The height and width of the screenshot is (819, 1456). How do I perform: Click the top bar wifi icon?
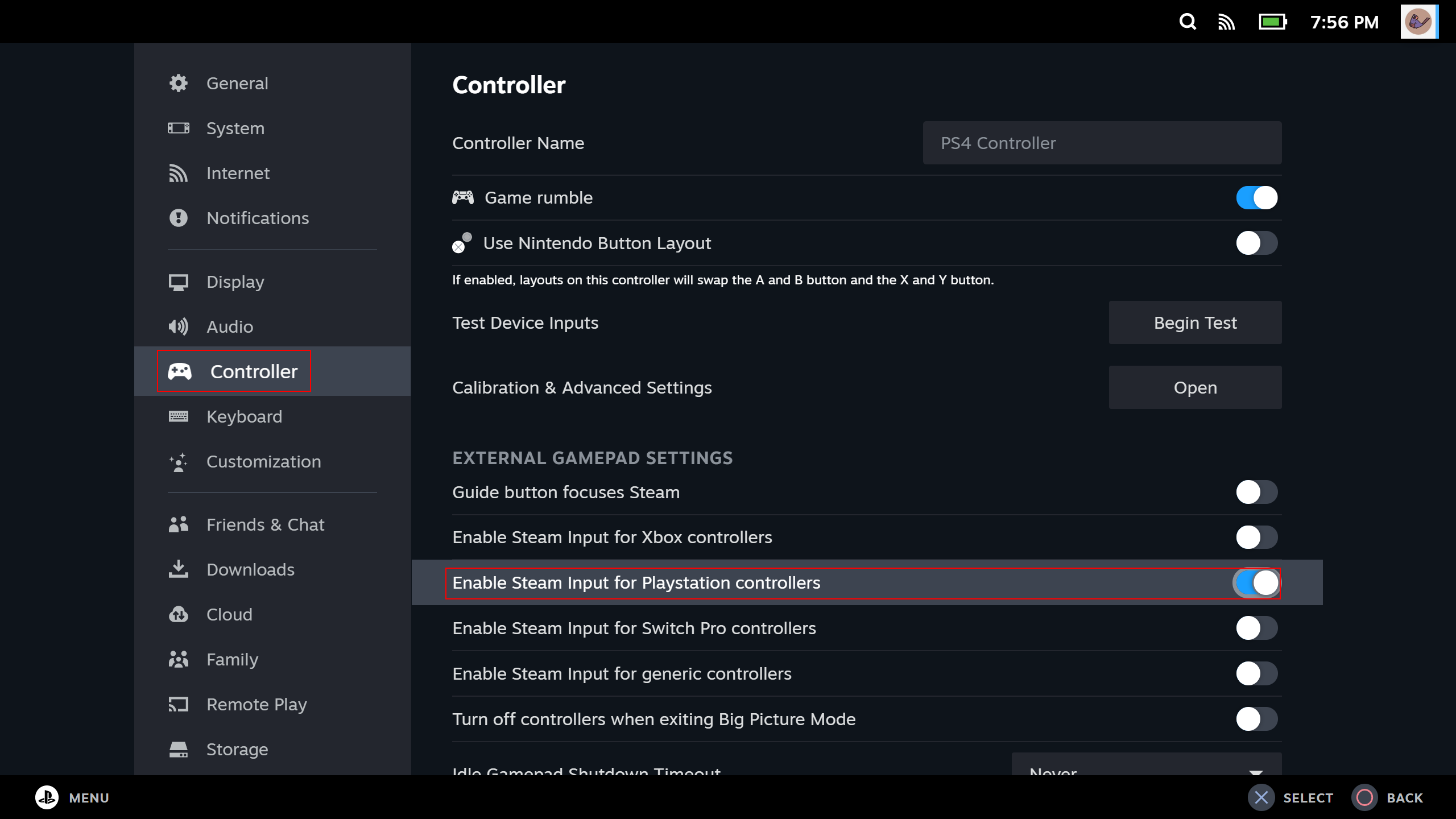click(1226, 22)
